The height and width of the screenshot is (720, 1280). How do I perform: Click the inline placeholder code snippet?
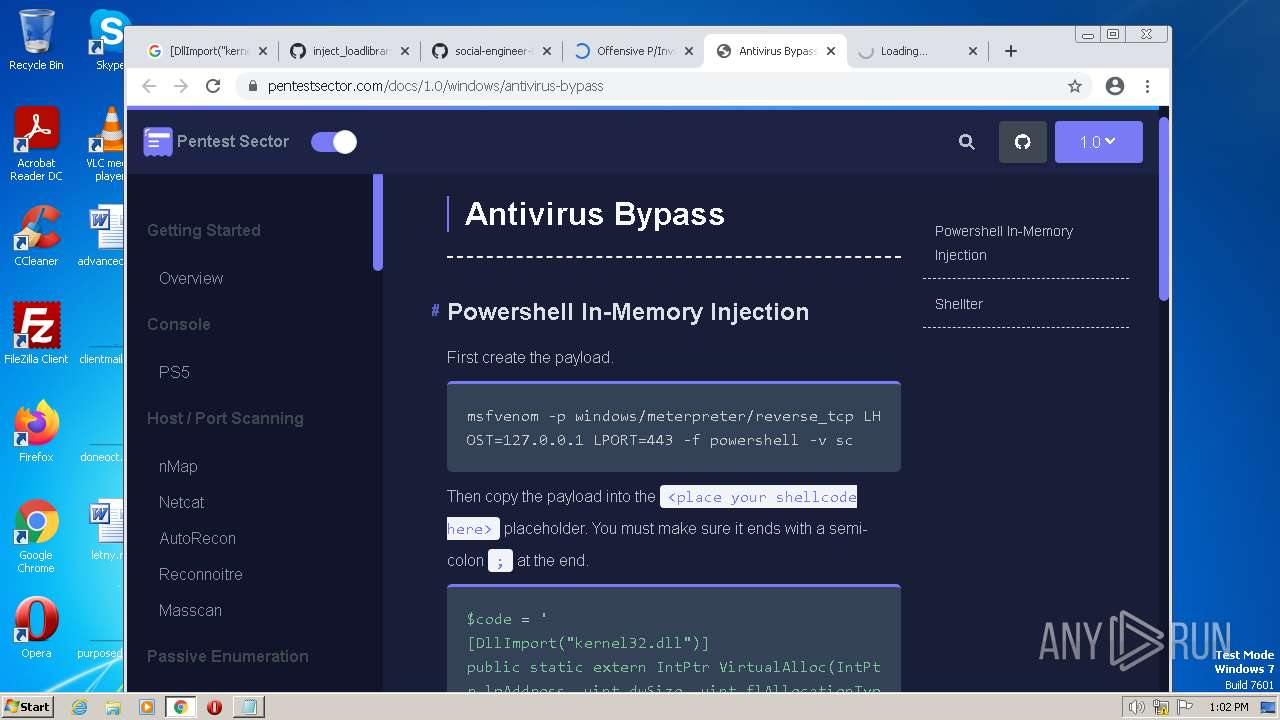click(x=652, y=512)
